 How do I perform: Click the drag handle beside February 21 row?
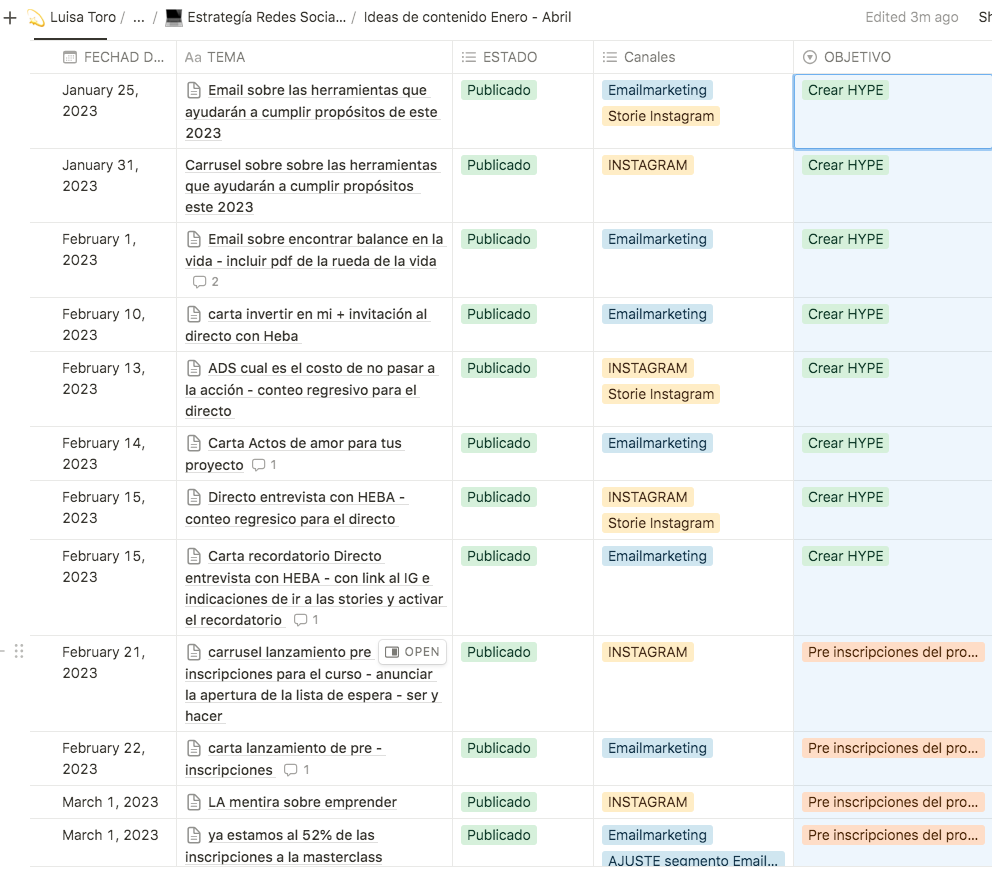(x=19, y=651)
